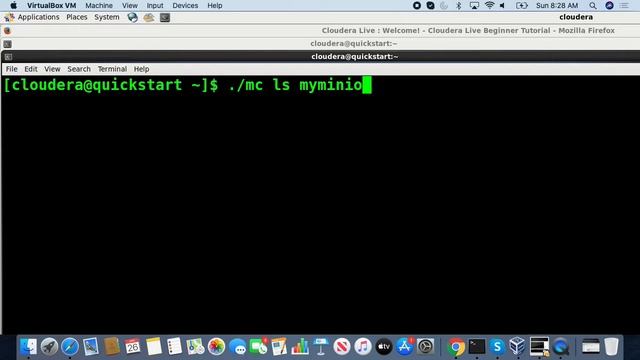Launch Google Chrome from the Dock
The width and height of the screenshot is (640, 360).
[x=456, y=347]
